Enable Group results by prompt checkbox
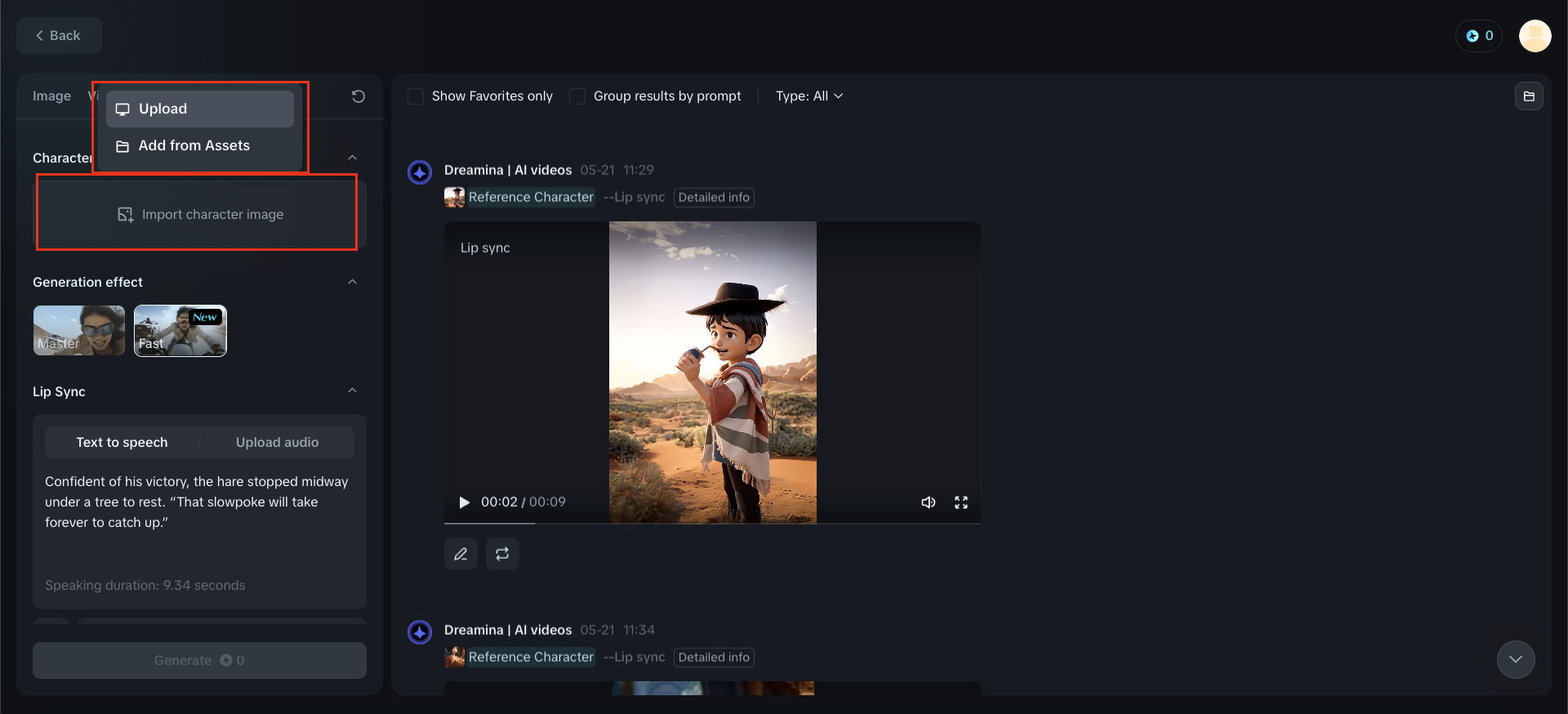This screenshot has width=1568, height=714. 577,96
